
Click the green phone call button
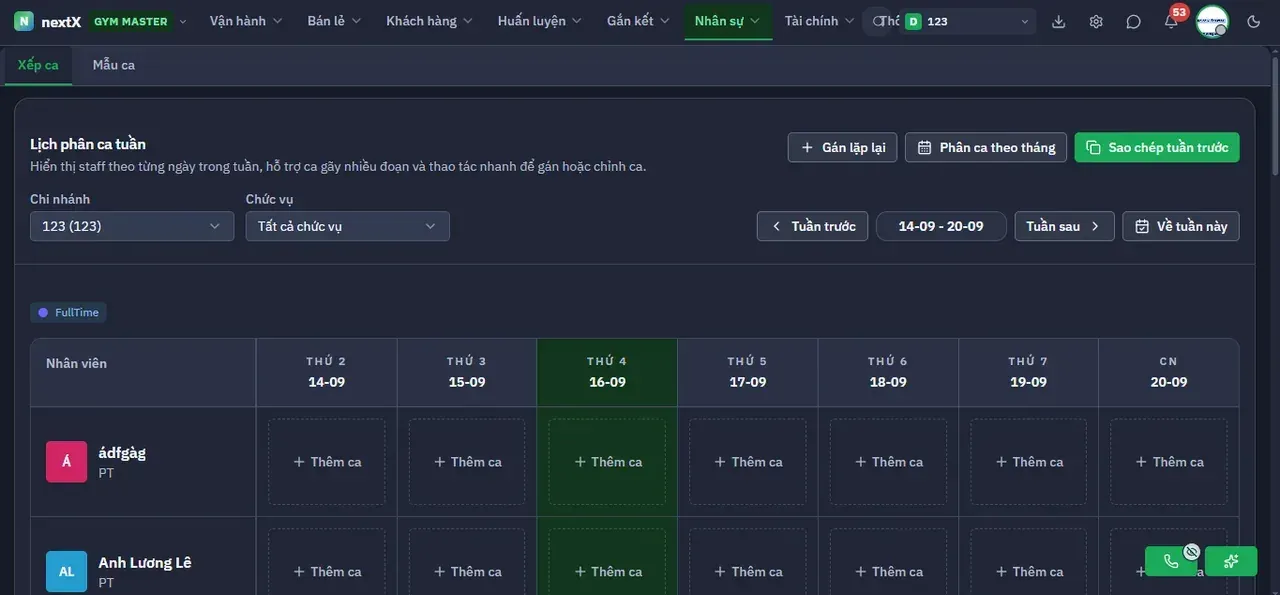(1172, 561)
